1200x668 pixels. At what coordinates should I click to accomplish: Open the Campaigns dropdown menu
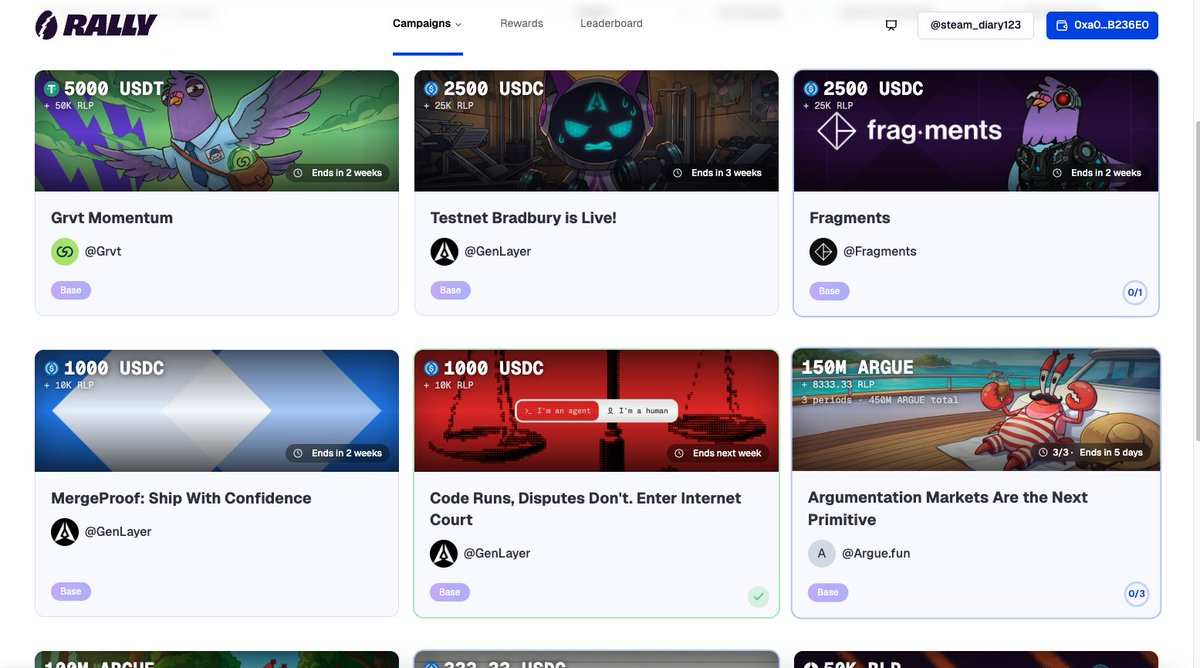pos(427,24)
